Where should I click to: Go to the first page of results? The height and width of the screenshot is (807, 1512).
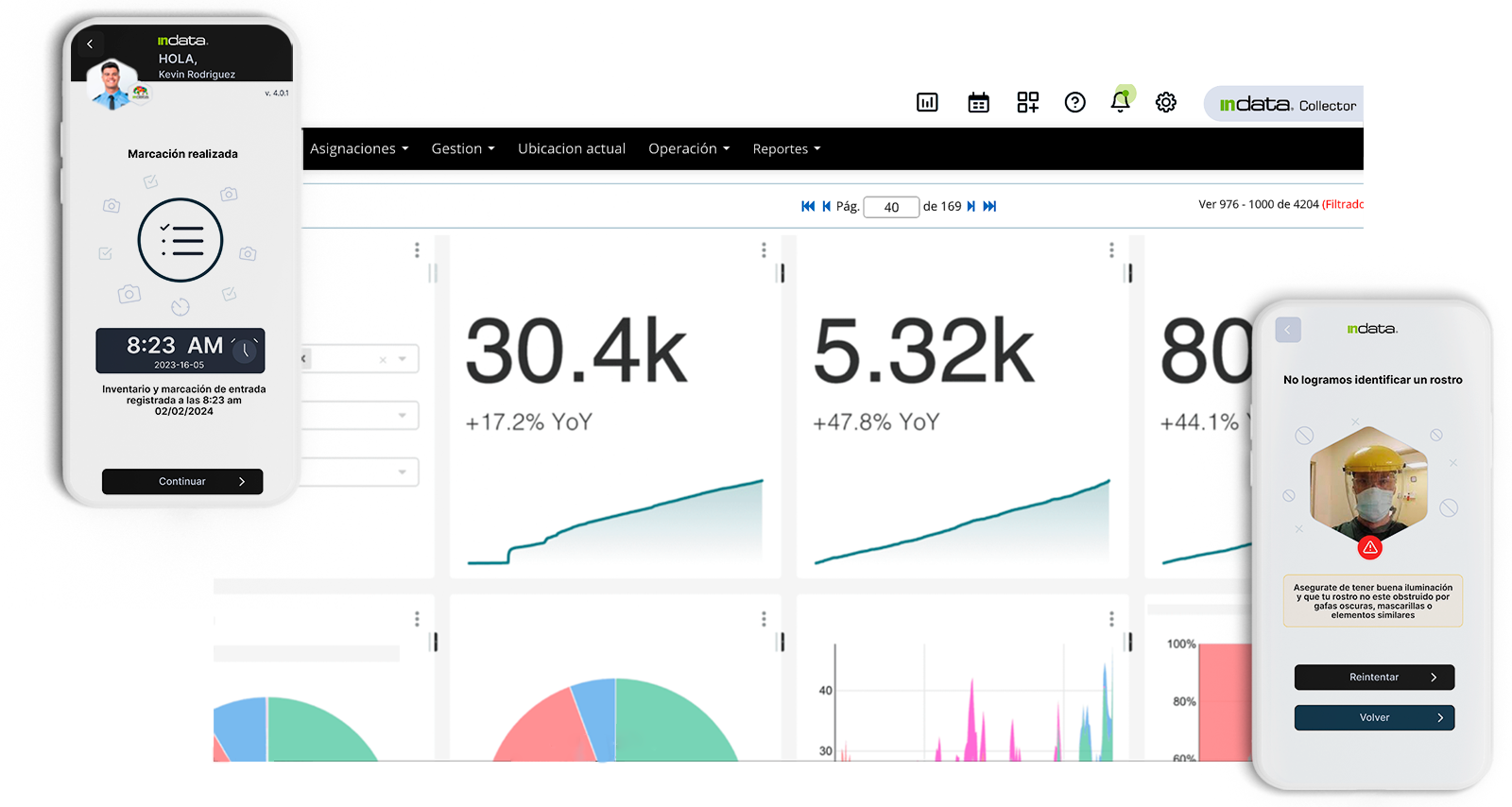(x=808, y=206)
